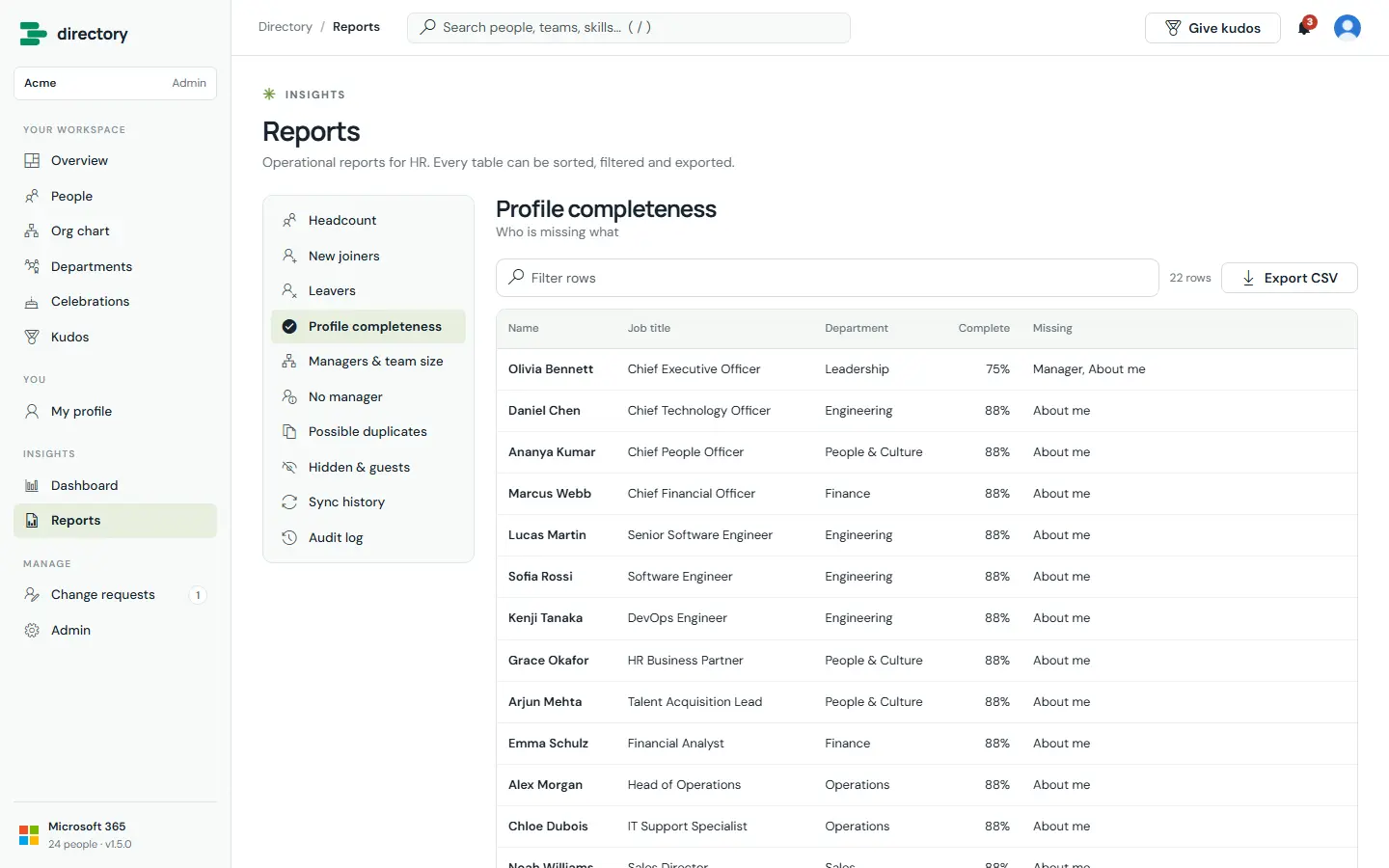Screen dimensions: 1389x868
Task: Click the name Grace Okafor
Action: click(x=548, y=661)
